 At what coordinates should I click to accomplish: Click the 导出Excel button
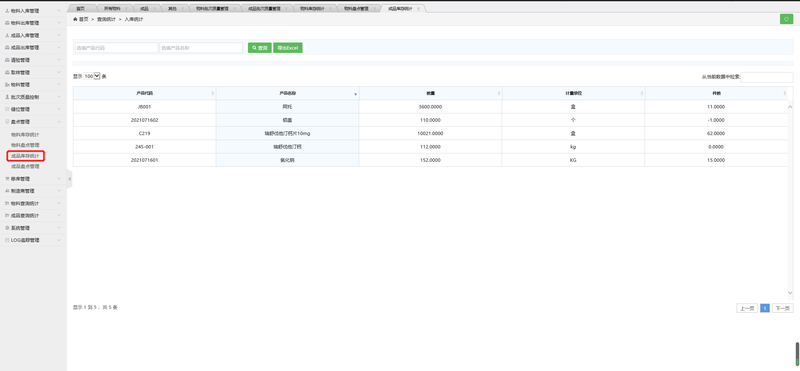(x=288, y=47)
